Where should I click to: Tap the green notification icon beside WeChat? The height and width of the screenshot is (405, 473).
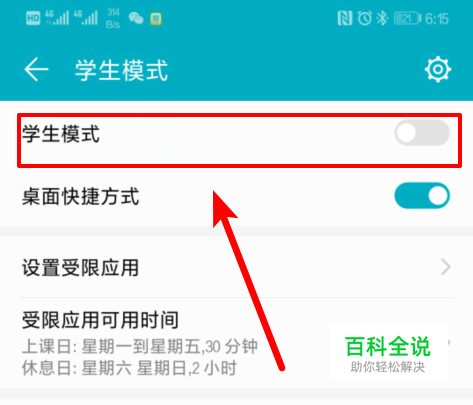[x=155, y=18]
